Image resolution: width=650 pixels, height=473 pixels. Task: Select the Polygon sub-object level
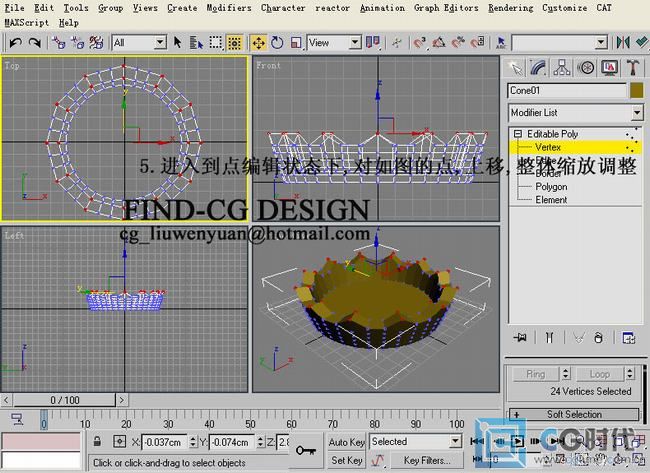pos(551,187)
